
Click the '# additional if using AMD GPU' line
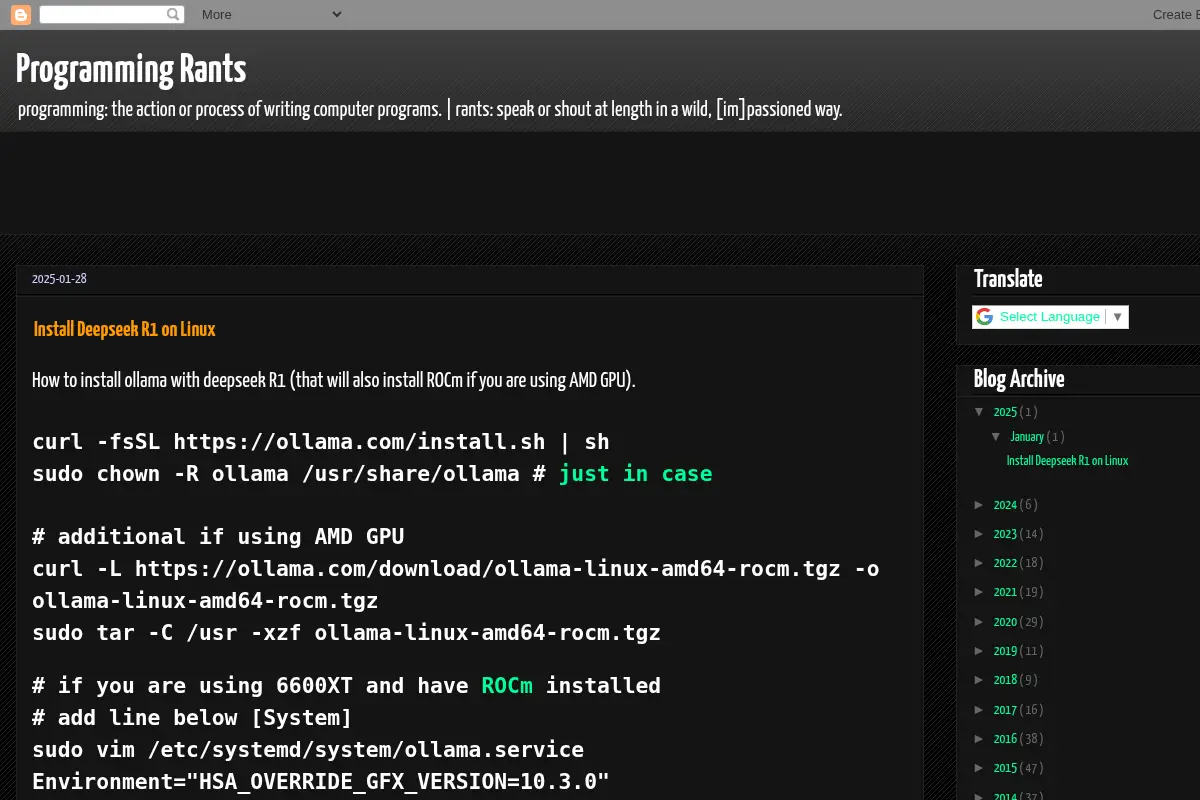218,536
